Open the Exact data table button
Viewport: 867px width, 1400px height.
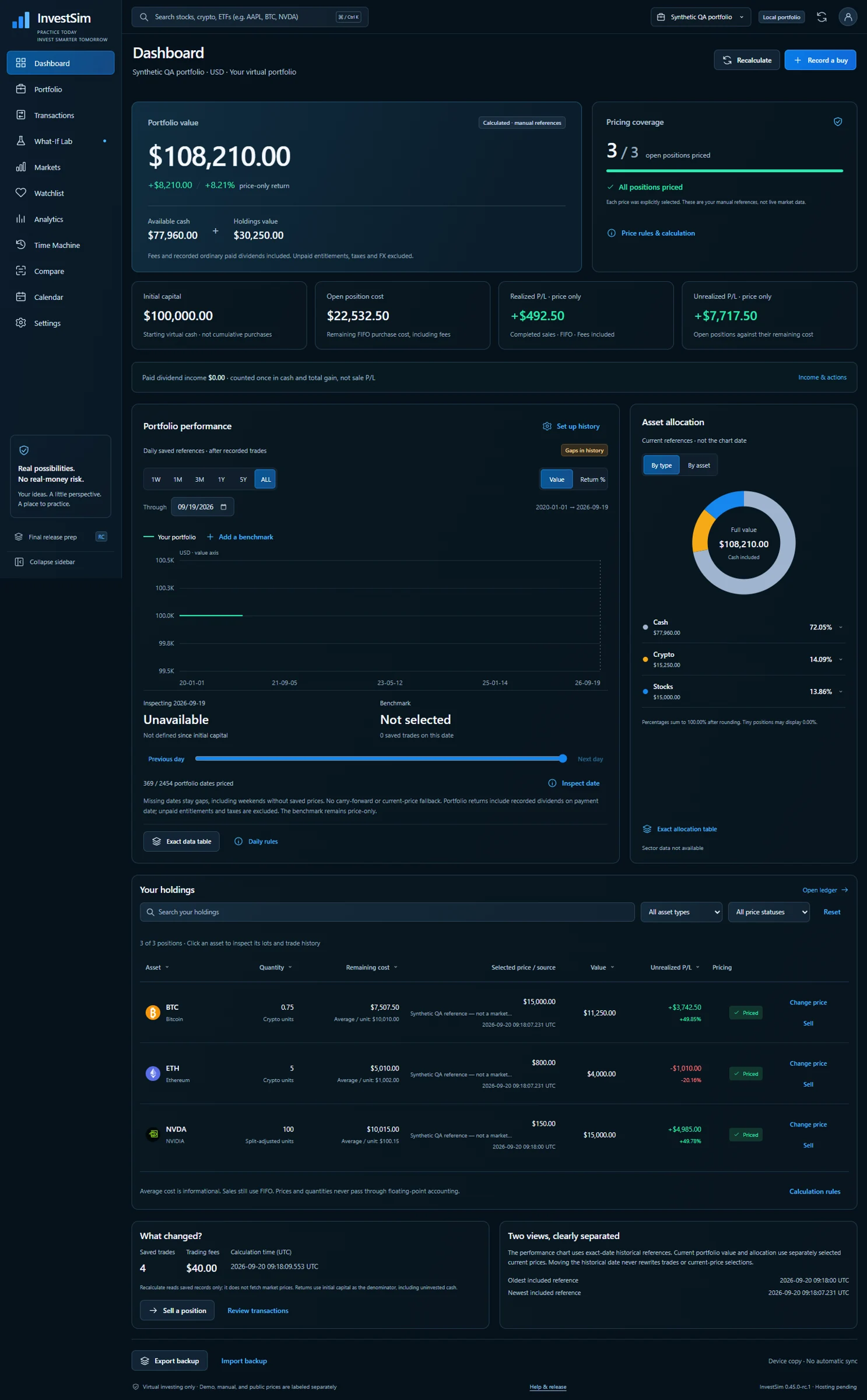181,841
